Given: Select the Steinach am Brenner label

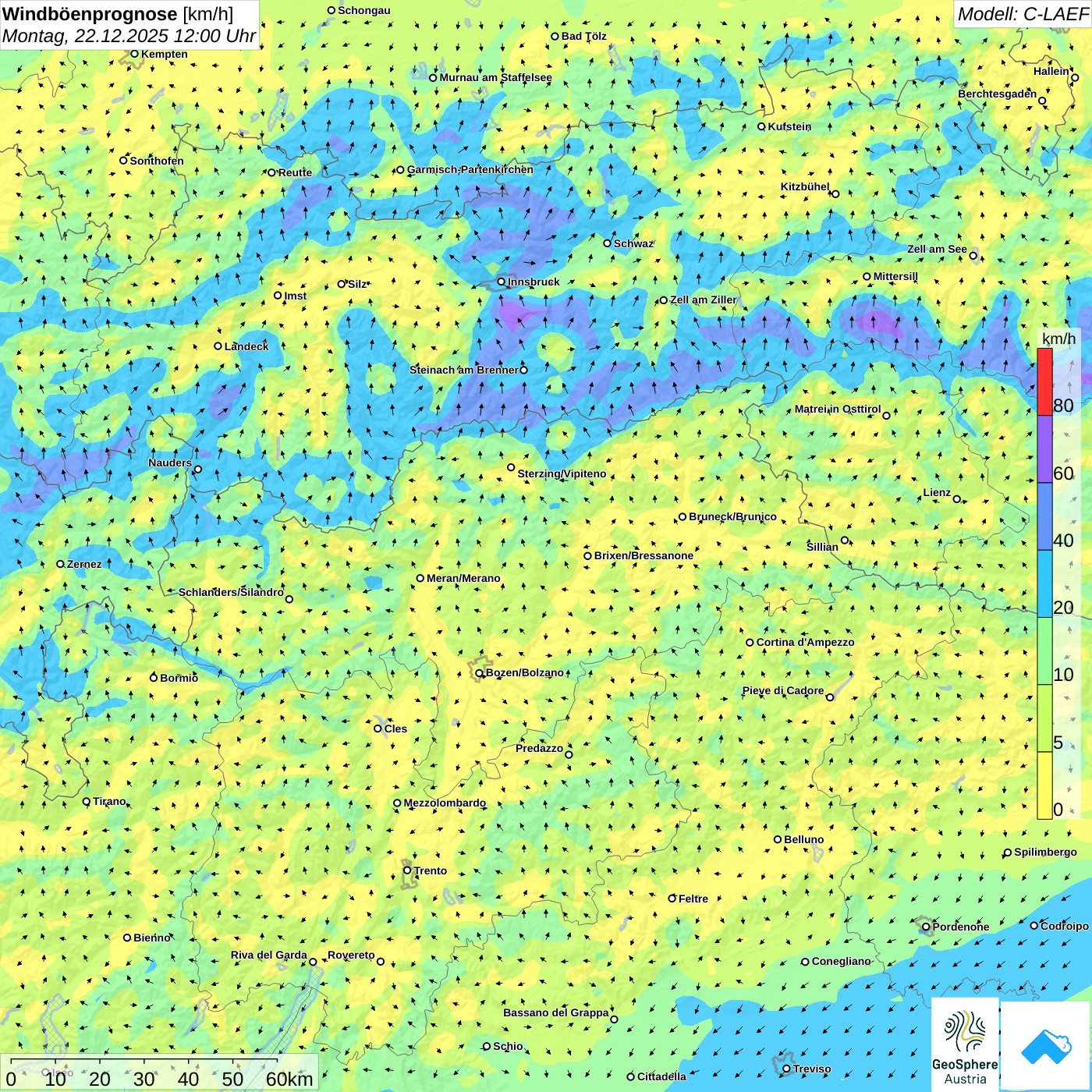Looking at the screenshot, I should 464,370.
